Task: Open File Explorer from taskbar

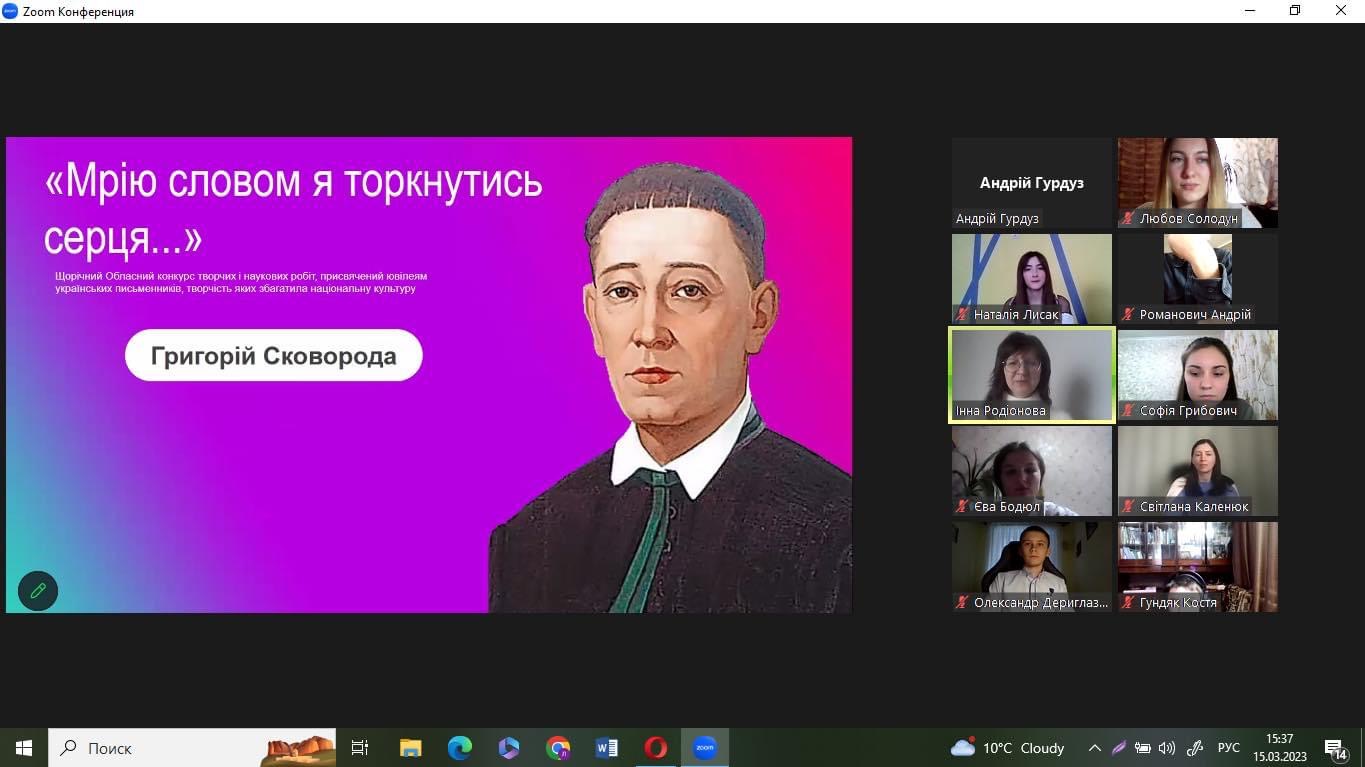Action: coord(411,747)
